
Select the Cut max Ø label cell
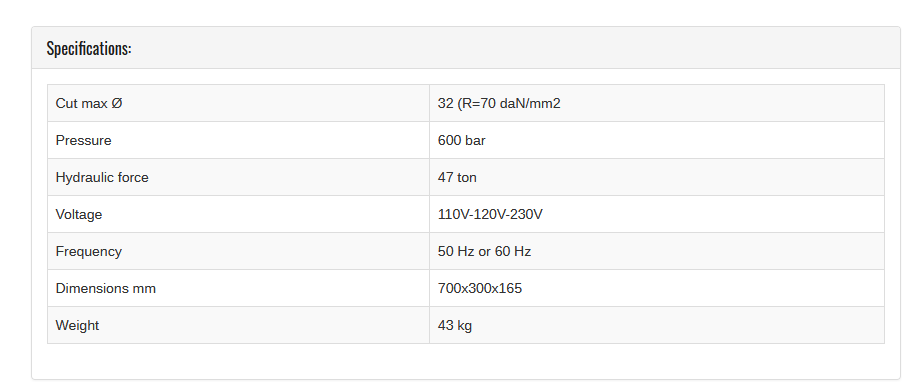(238, 103)
